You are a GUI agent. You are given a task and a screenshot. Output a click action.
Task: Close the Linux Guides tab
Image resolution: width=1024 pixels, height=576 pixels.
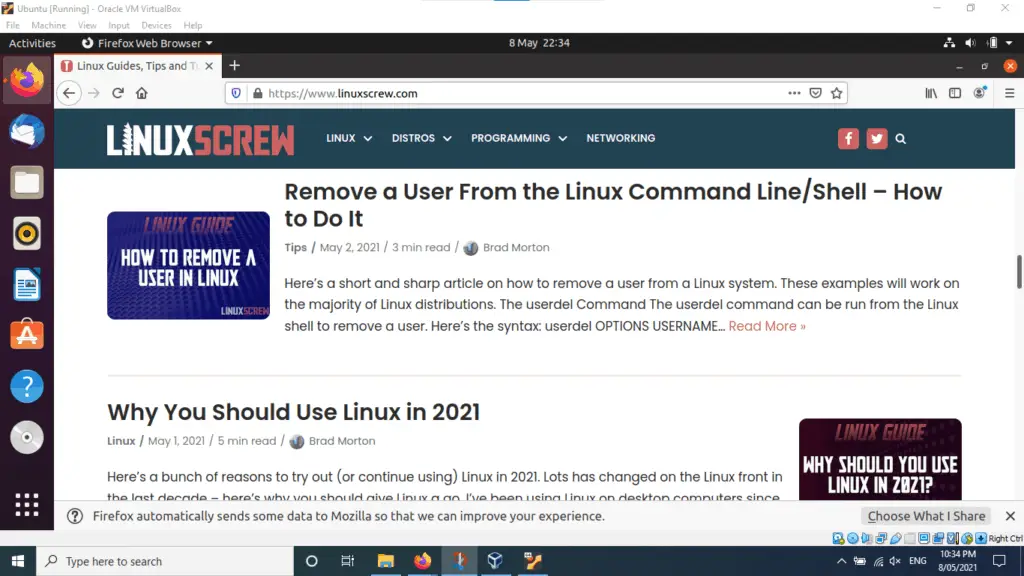click(209, 66)
